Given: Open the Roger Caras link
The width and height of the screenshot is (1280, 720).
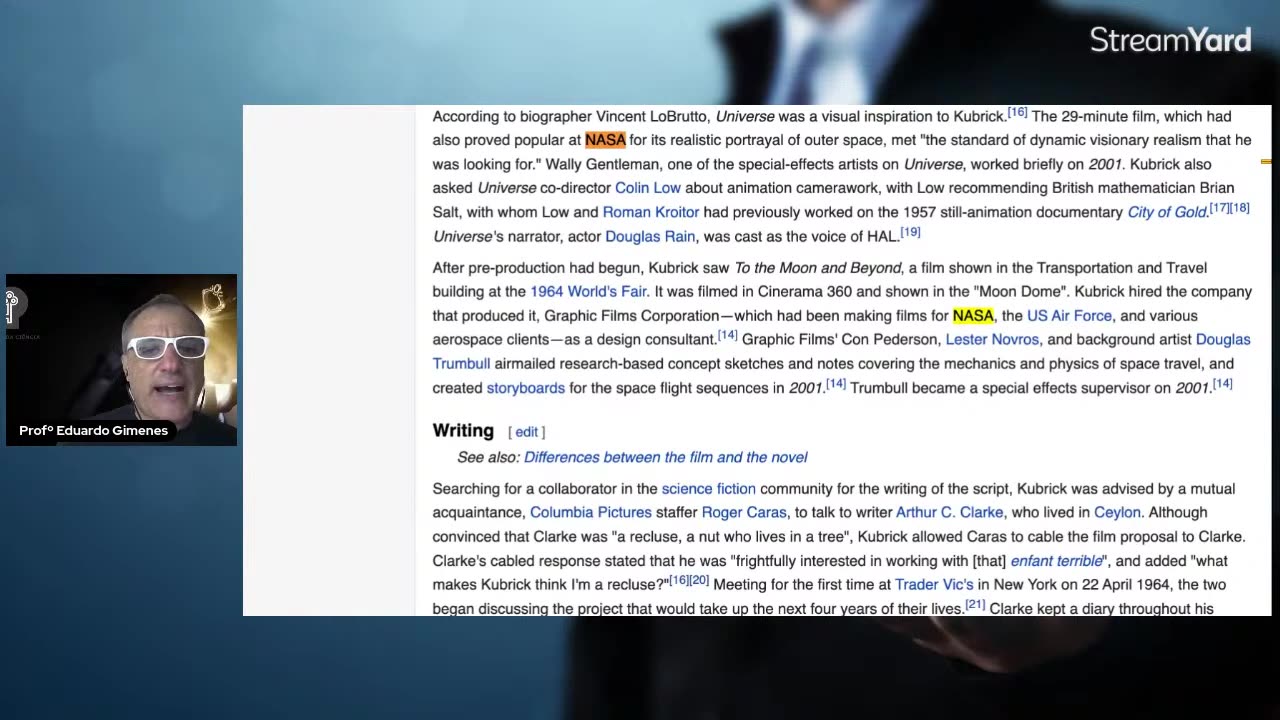Looking at the screenshot, I should 744,513.
